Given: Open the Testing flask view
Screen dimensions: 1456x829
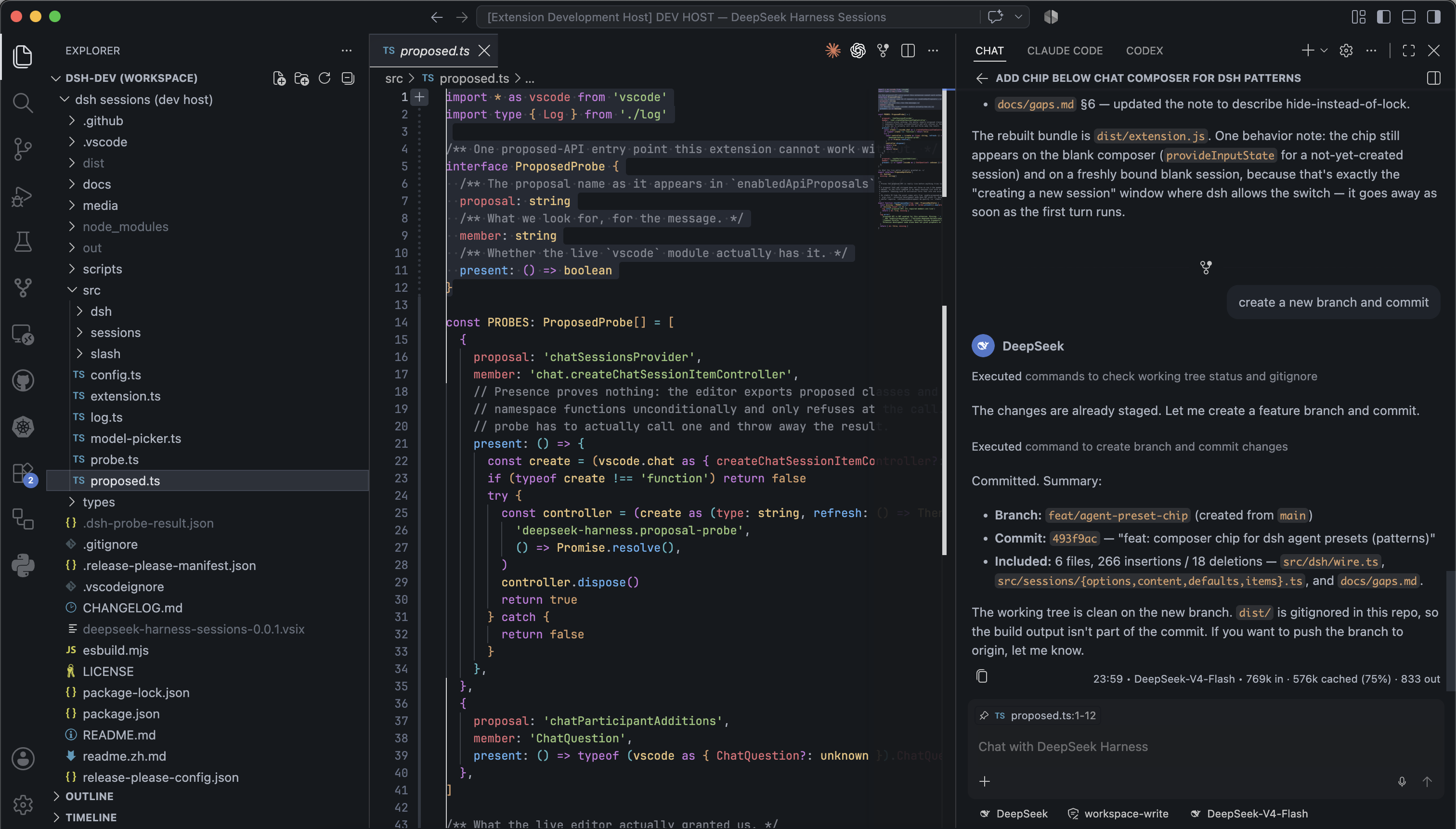Looking at the screenshot, I should [23, 241].
